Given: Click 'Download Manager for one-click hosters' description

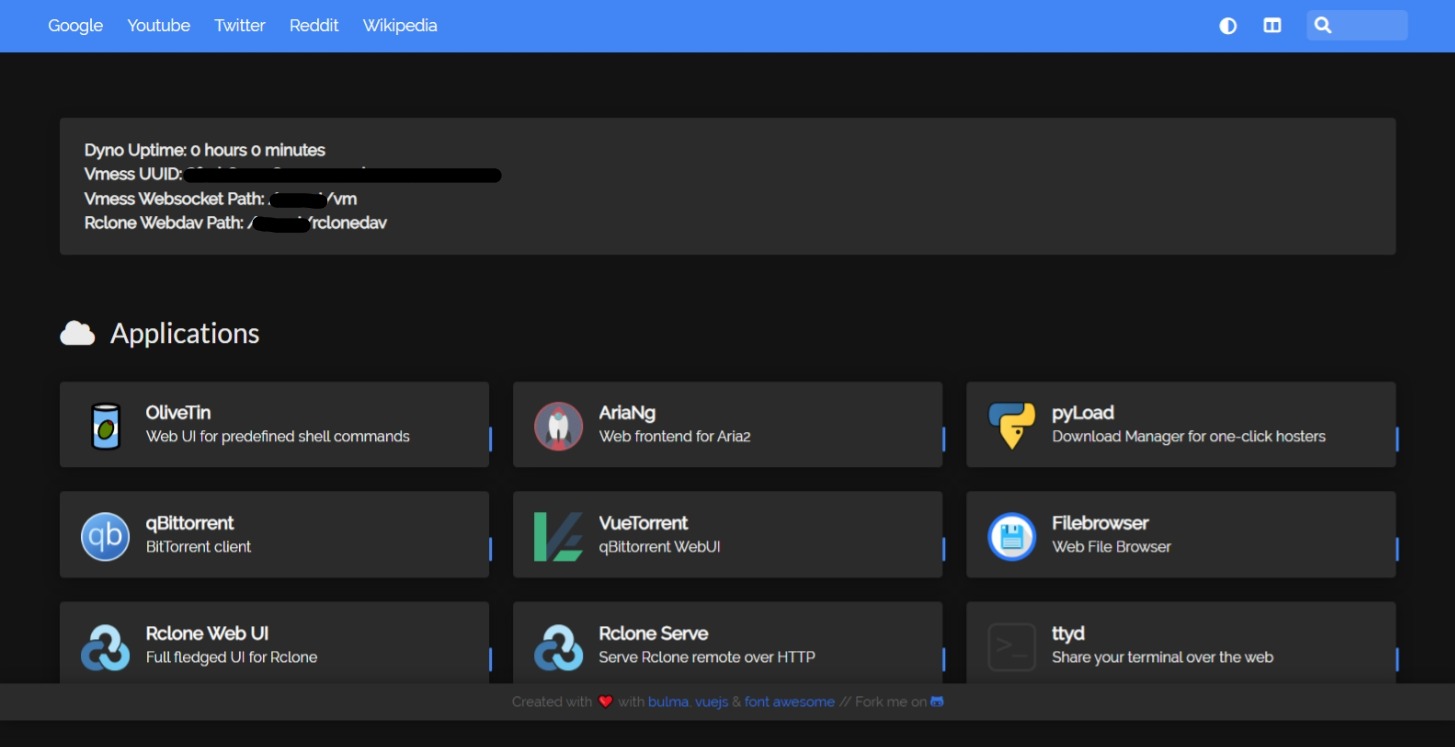Looking at the screenshot, I should pos(1189,437).
